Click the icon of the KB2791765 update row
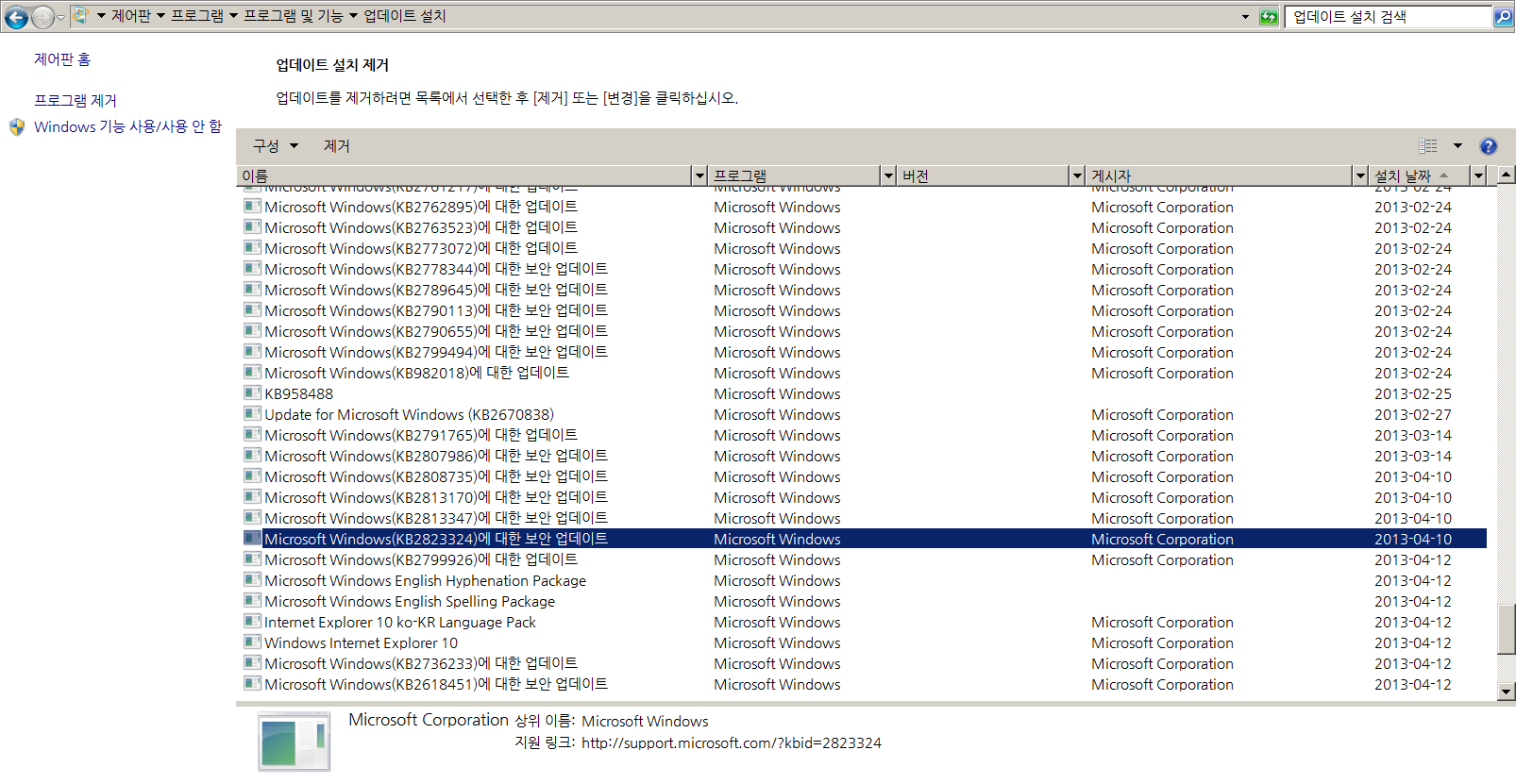The image size is (1516, 784). coord(252,435)
